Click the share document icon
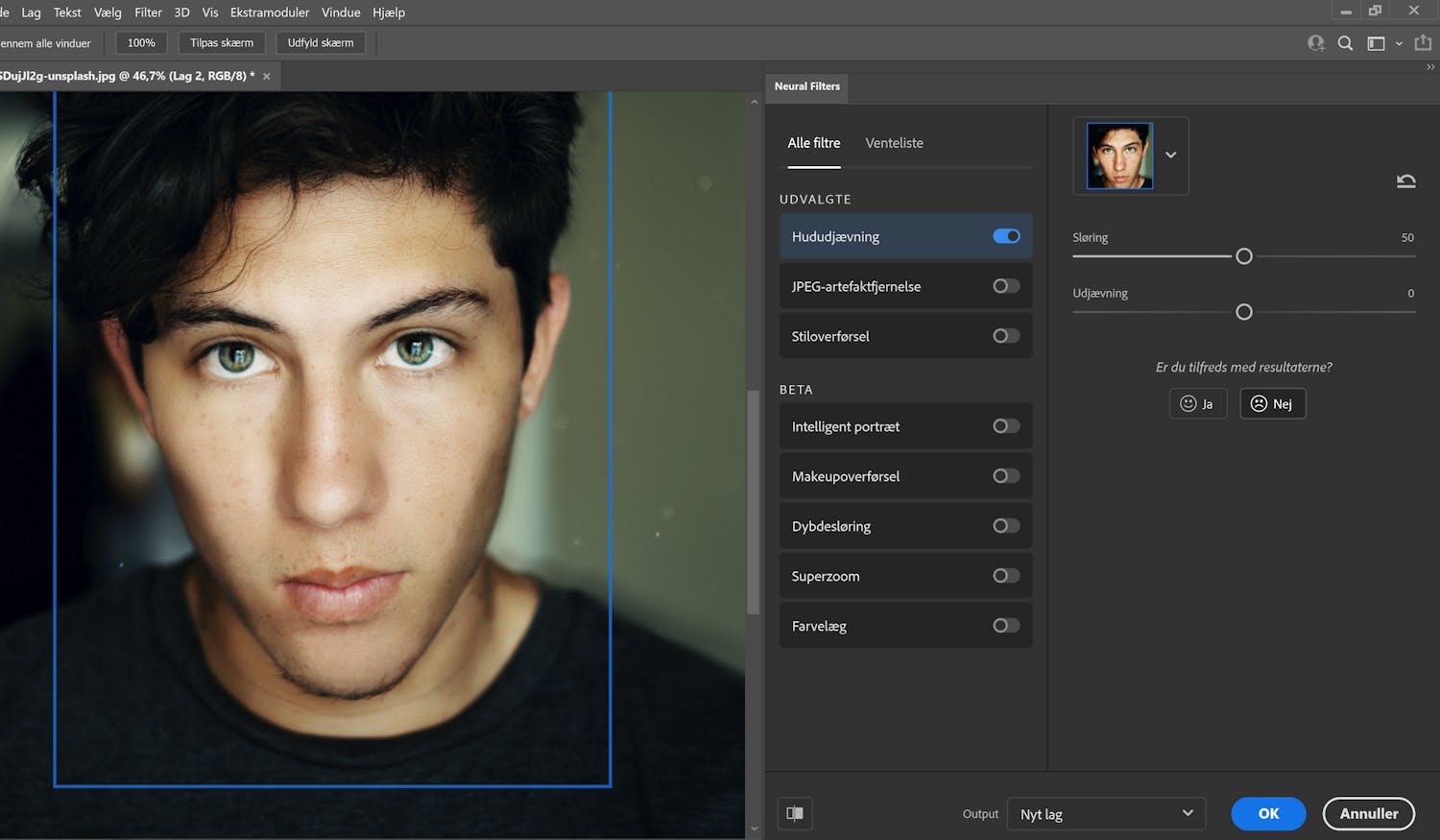This screenshot has height=840, width=1440. (x=1423, y=43)
